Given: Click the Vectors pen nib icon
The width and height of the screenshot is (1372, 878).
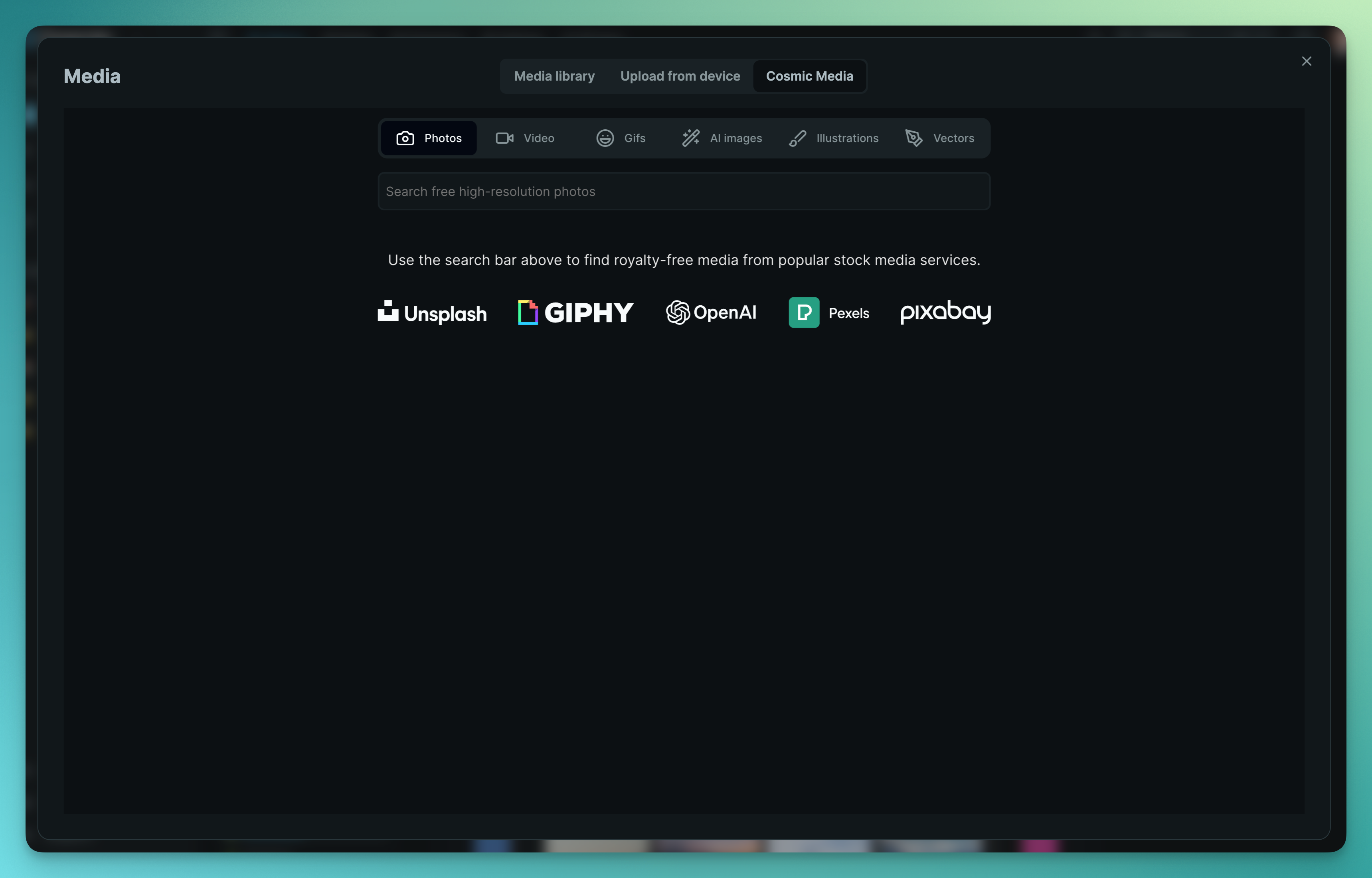Looking at the screenshot, I should click(914, 138).
